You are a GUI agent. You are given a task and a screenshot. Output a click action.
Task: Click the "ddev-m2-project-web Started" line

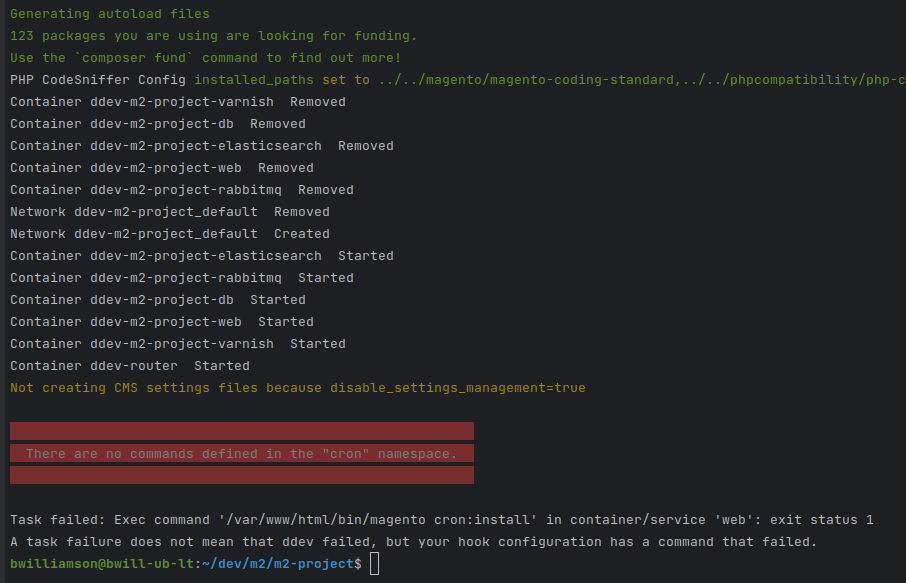(162, 322)
